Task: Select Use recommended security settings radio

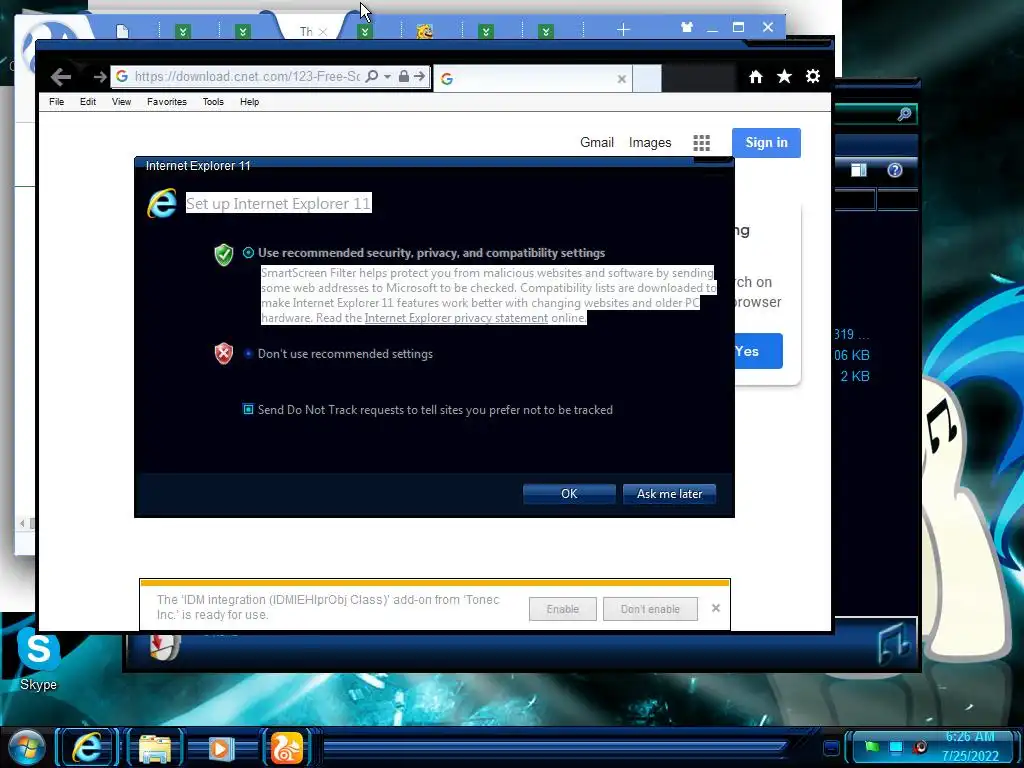Action: click(248, 253)
